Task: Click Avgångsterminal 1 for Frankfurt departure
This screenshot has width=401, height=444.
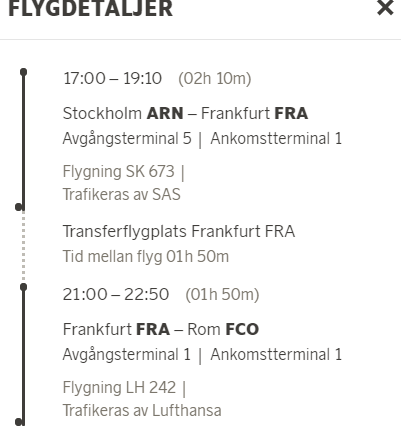Action: point(127,355)
